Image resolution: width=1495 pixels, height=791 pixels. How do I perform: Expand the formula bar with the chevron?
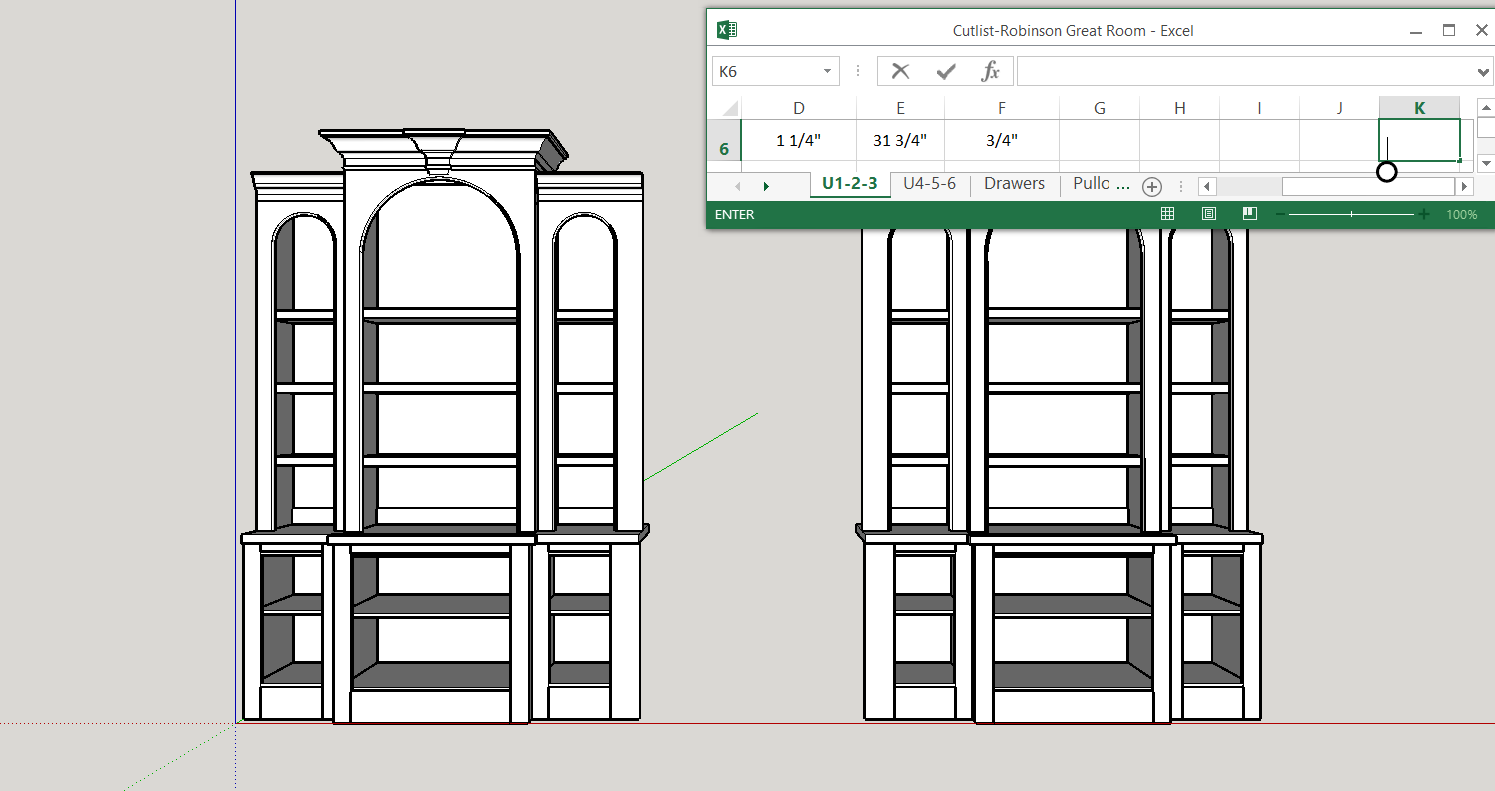pyautogui.click(x=1483, y=71)
